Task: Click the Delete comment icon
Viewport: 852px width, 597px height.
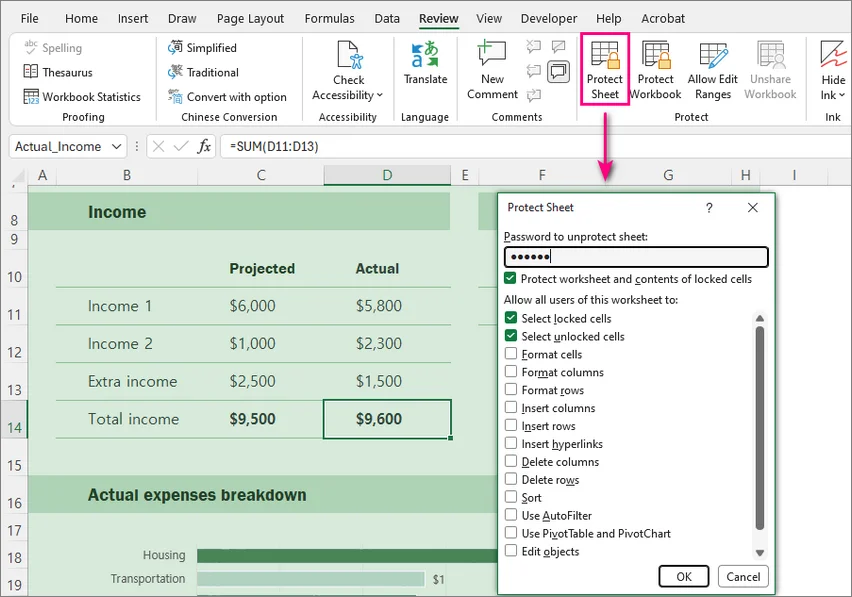Action: pyautogui.click(x=534, y=46)
